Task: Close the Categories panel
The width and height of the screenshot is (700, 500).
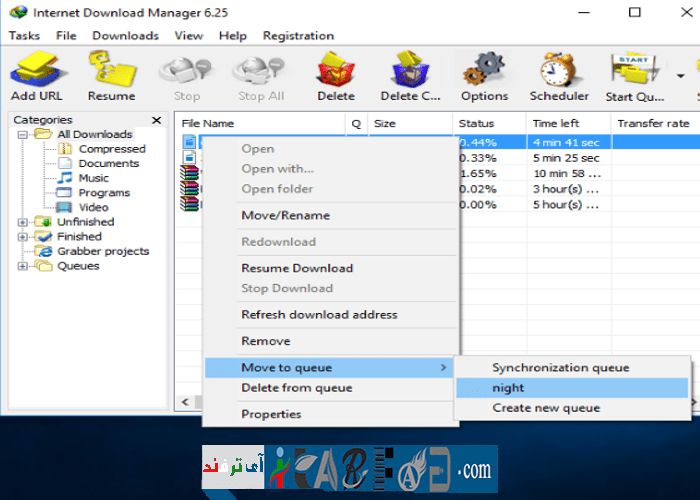Action: (156, 120)
